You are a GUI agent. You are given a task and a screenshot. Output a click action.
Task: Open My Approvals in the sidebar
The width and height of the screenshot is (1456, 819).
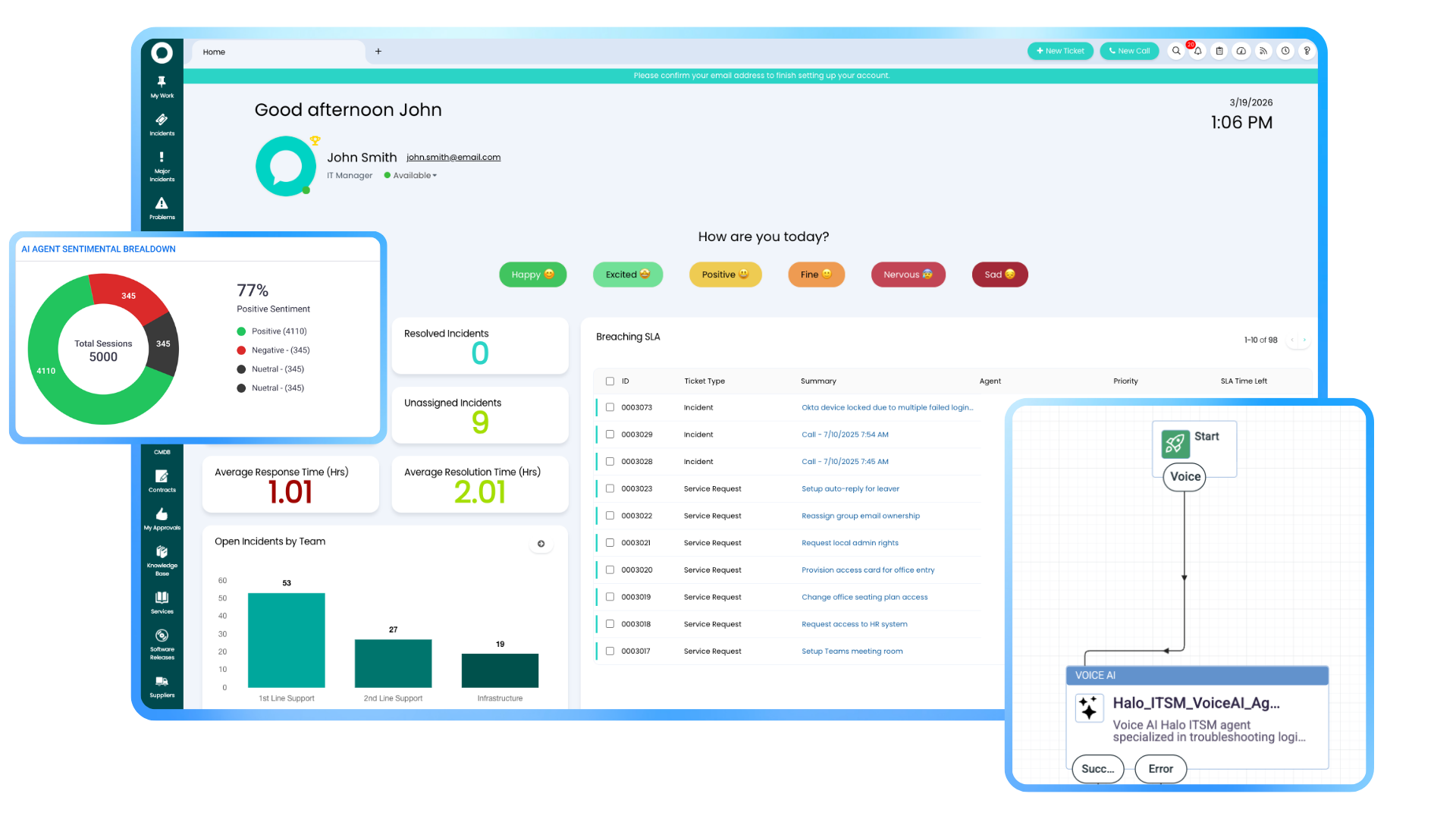[162, 518]
